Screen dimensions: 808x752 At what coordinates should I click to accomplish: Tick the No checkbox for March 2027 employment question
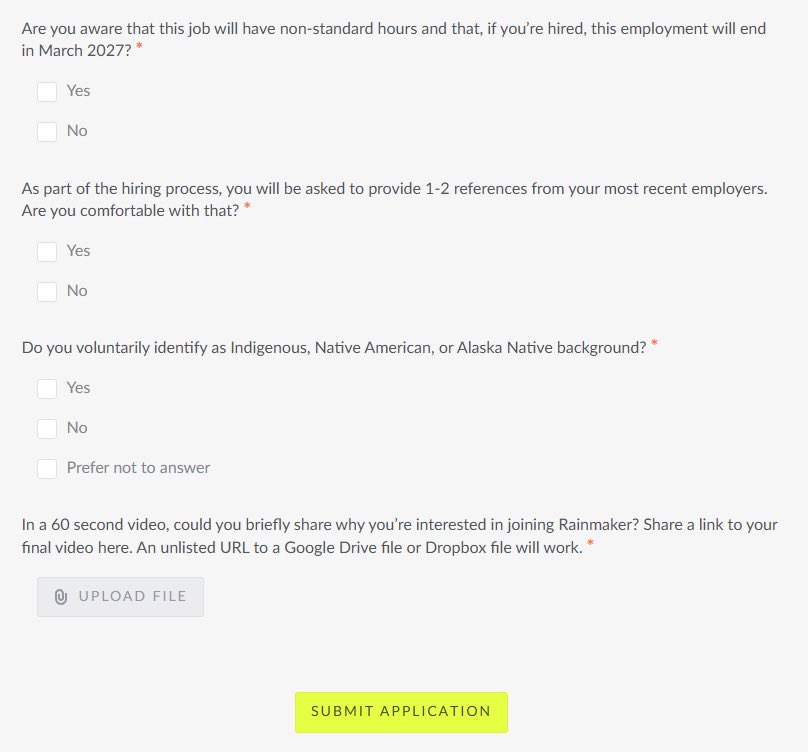(47, 131)
